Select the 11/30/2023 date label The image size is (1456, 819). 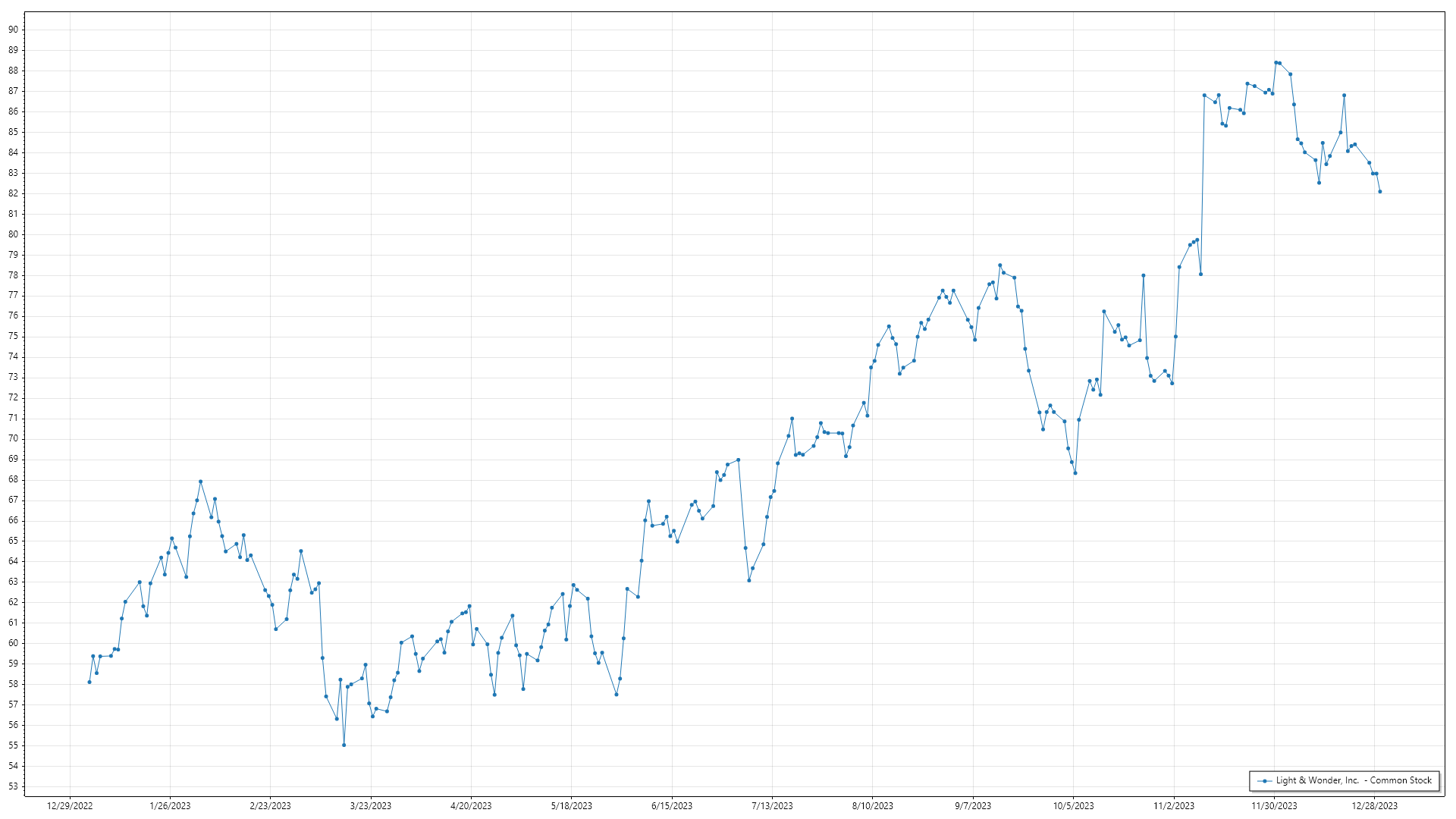[x=1274, y=806]
